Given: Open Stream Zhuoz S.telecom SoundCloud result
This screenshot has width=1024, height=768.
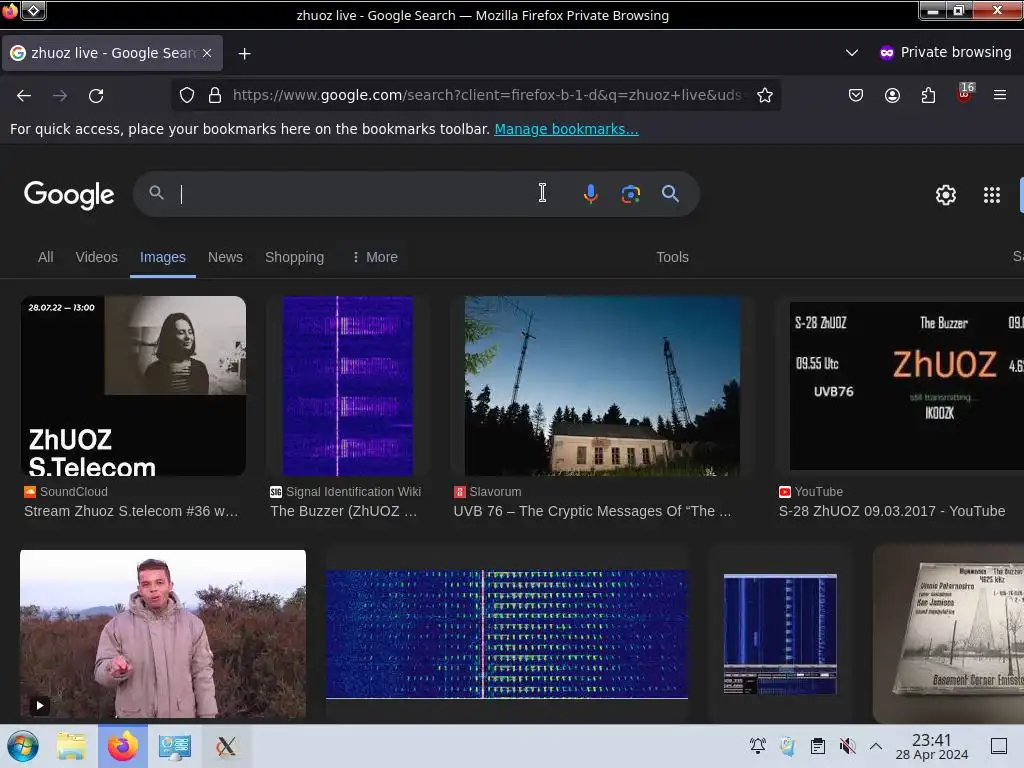Looking at the screenshot, I should (x=131, y=511).
